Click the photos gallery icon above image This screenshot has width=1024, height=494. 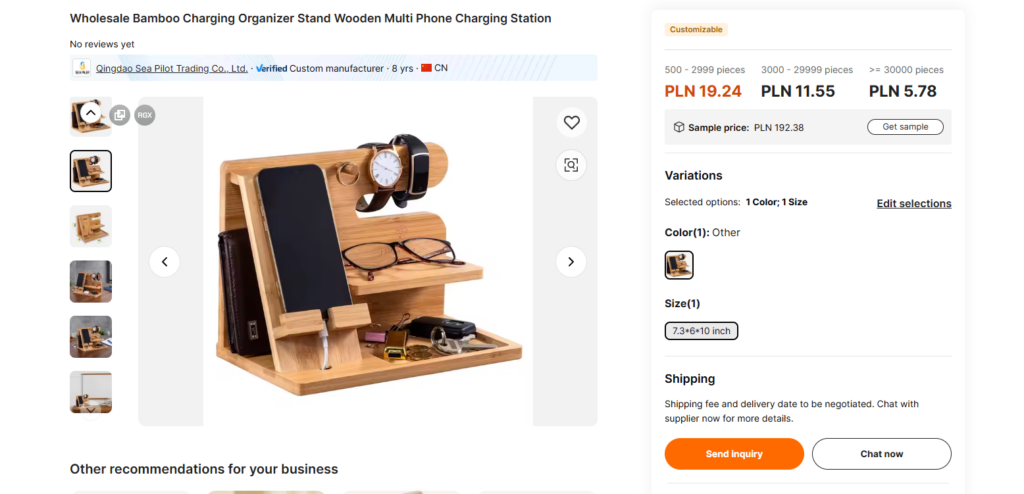pos(119,115)
